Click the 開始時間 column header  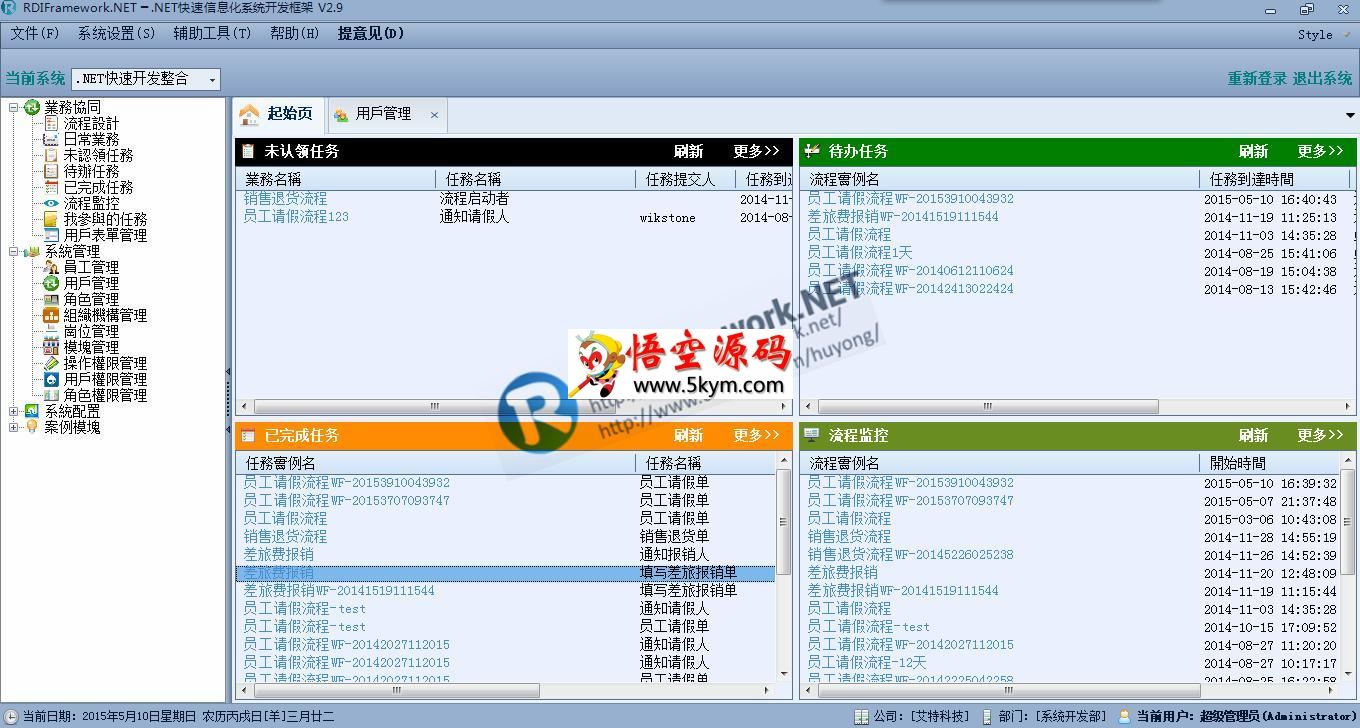(x=1268, y=463)
